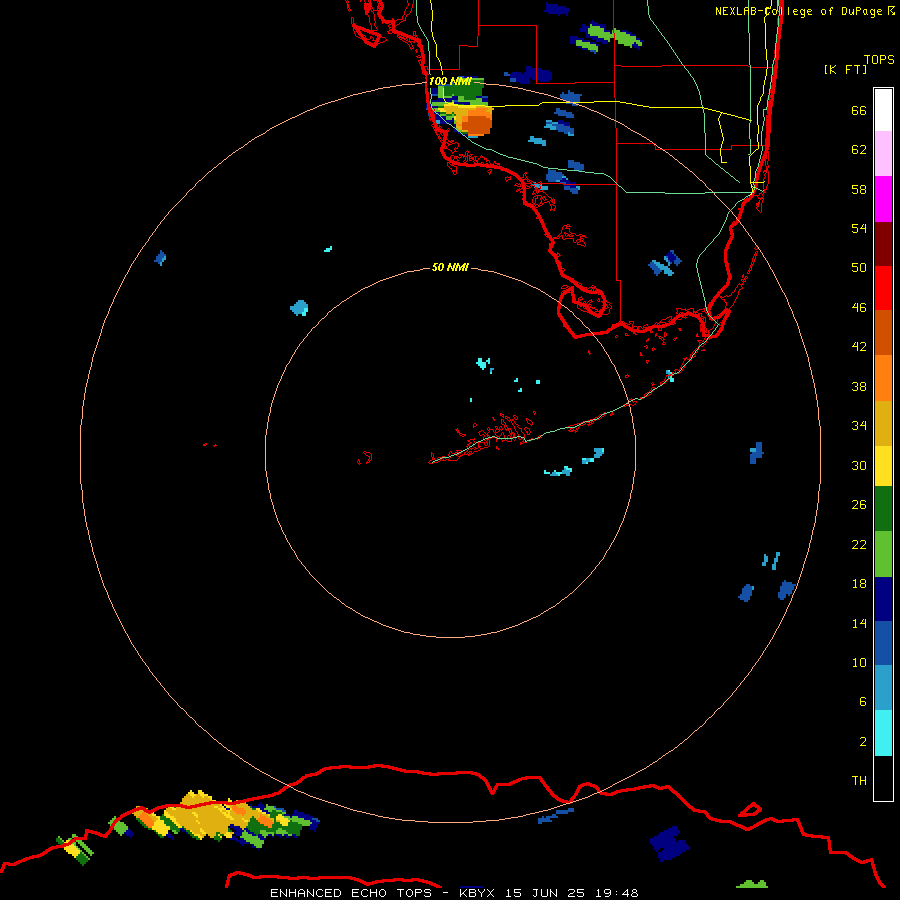This screenshot has width=900, height=900.
Task: Click the 'TOPS' legend title
Action: coord(879,59)
